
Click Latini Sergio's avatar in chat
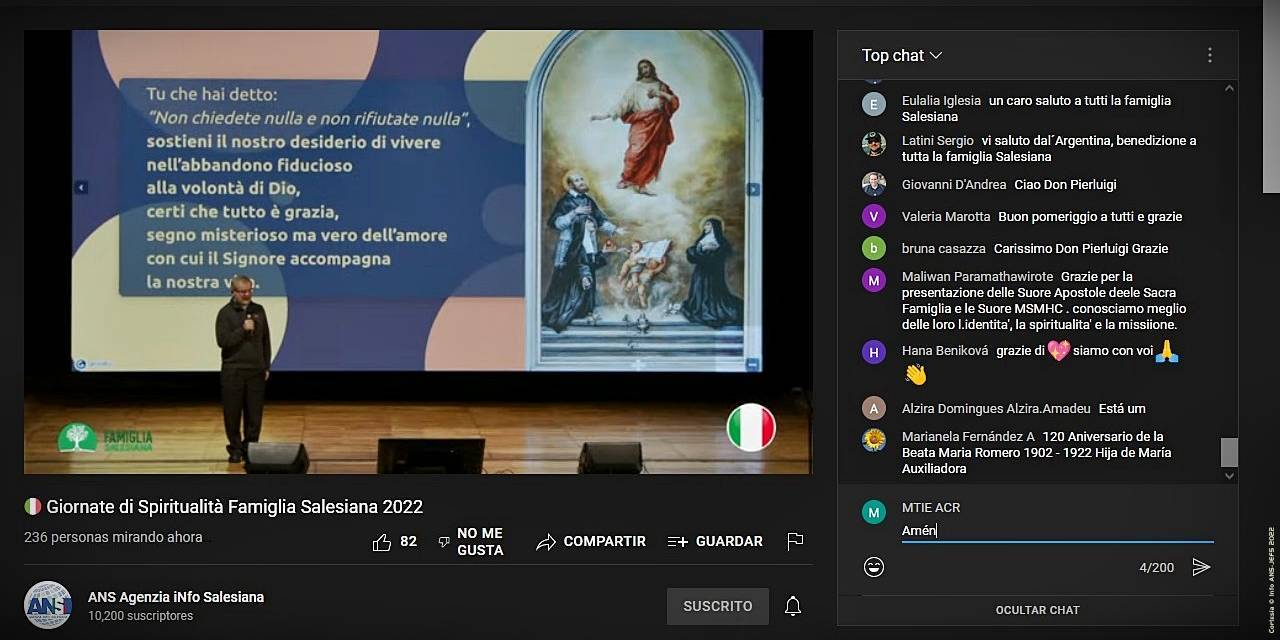874,144
